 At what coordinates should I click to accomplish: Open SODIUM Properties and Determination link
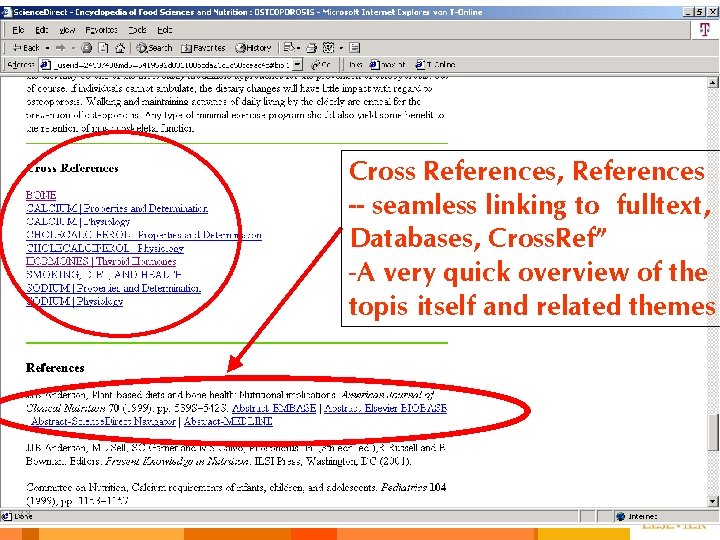click(113, 288)
